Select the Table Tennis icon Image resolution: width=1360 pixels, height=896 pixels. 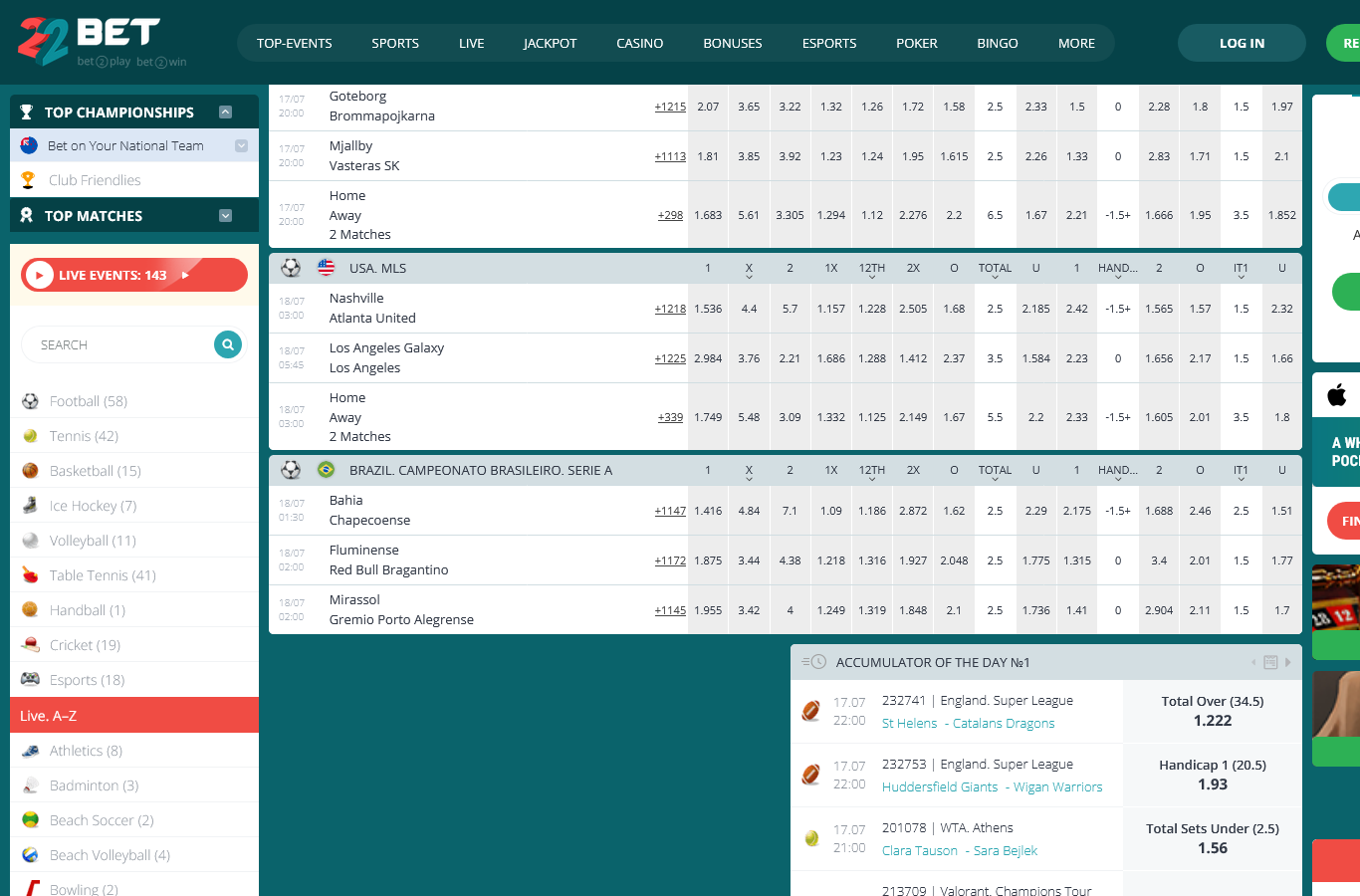pyautogui.click(x=30, y=575)
